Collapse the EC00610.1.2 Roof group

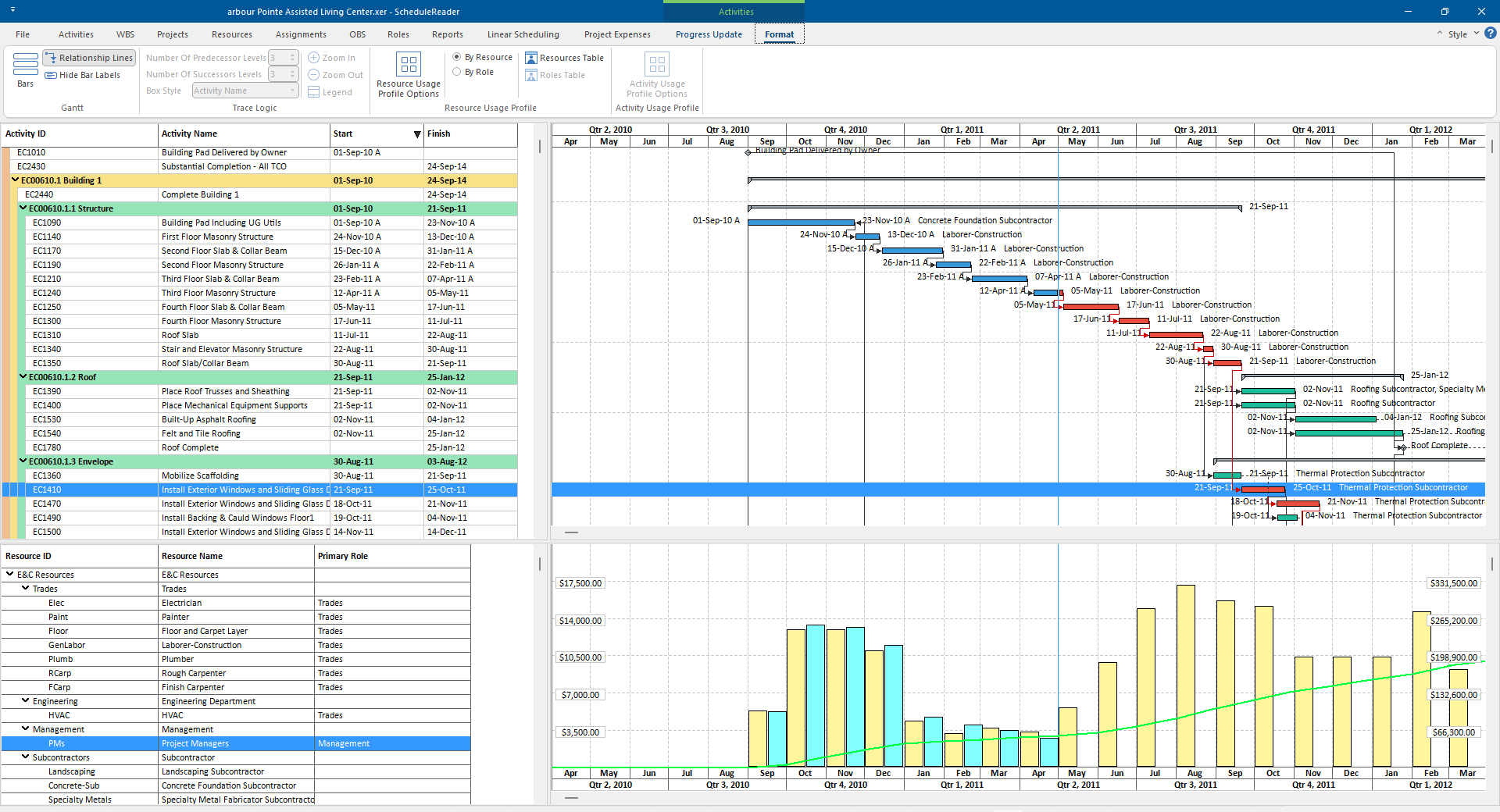coord(23,377)
